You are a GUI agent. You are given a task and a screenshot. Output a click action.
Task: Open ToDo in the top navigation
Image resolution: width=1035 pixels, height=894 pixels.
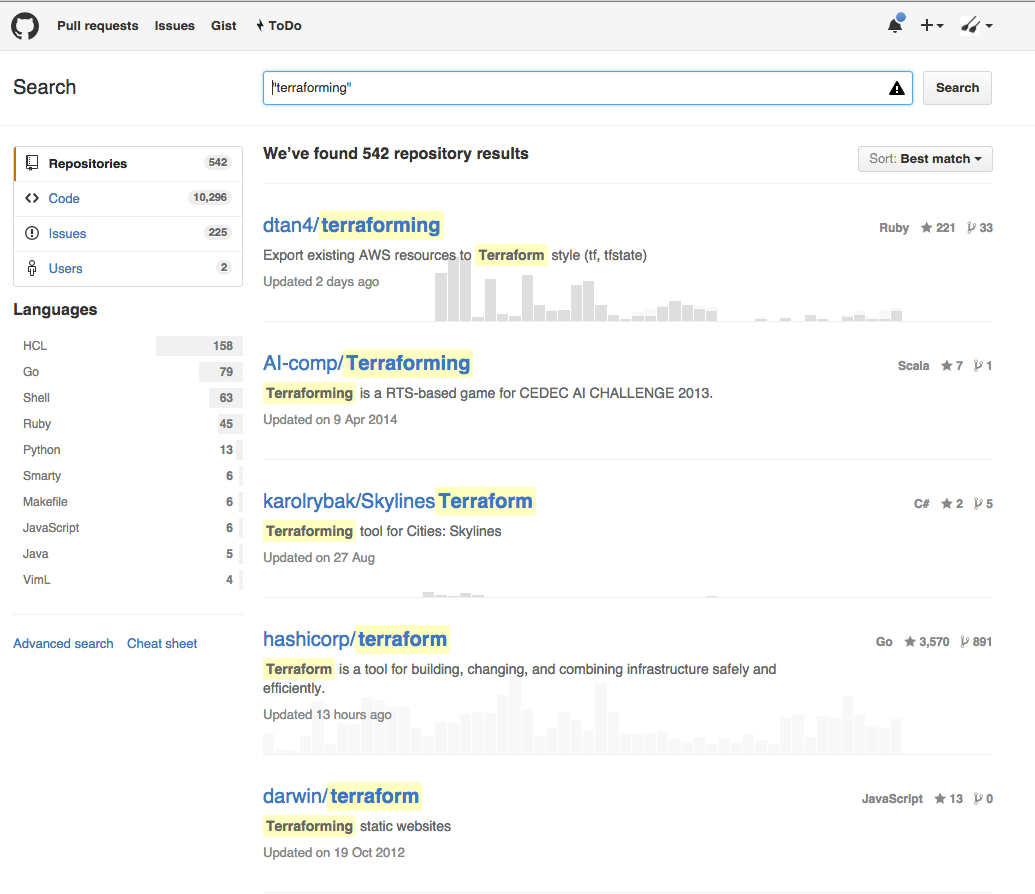click(279, 26)
